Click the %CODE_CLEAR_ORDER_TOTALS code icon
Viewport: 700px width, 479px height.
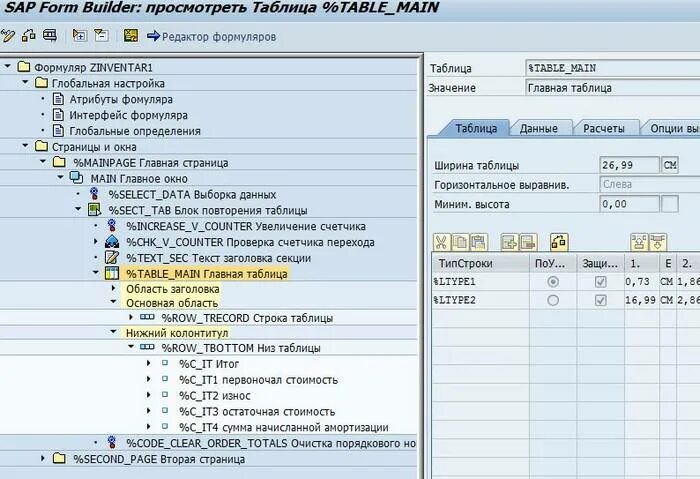(x=112, y=443)
